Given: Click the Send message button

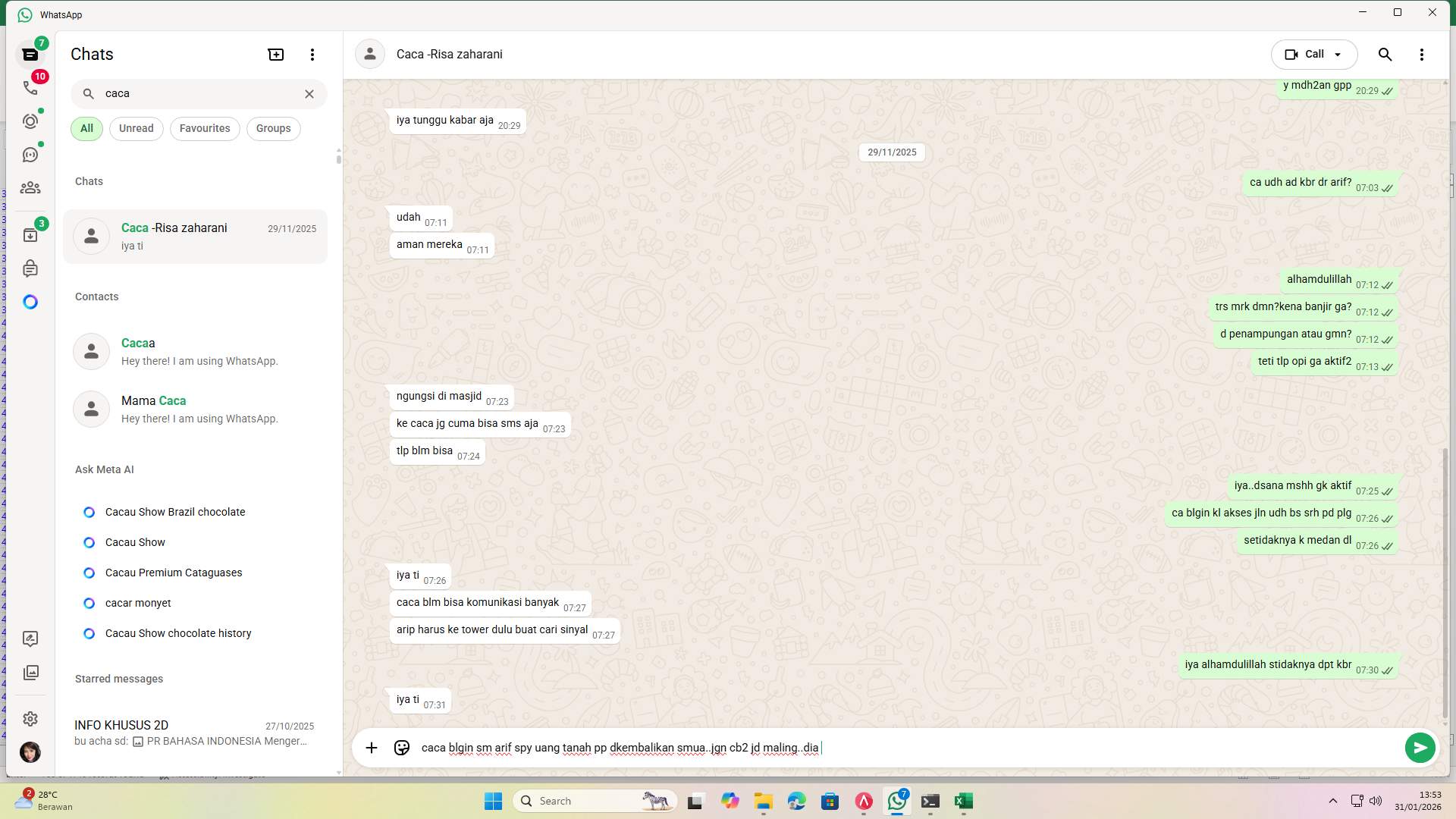Looking at the screenshot, I should [1420, 748].
